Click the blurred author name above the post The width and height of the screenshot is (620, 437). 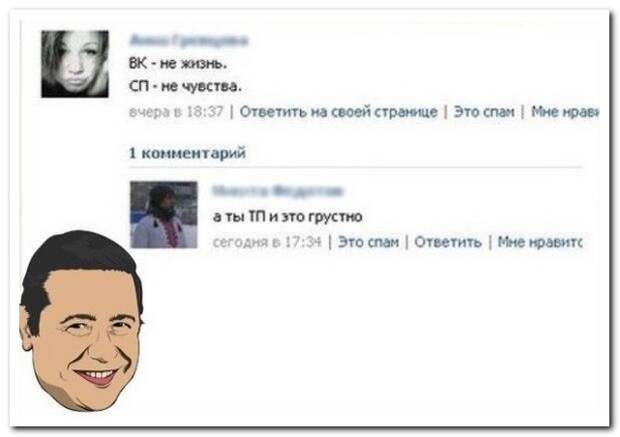click(189, 41)
